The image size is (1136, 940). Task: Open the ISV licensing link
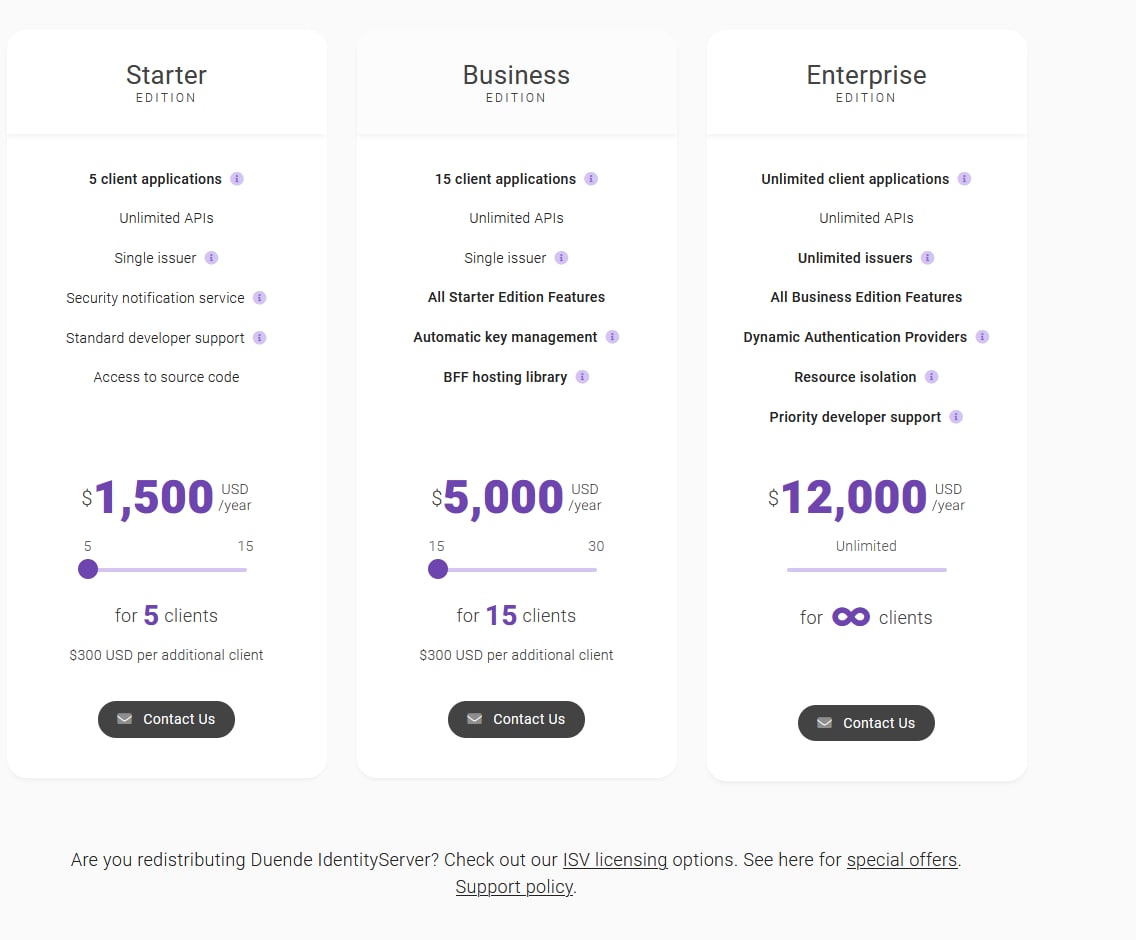(615, 860)
